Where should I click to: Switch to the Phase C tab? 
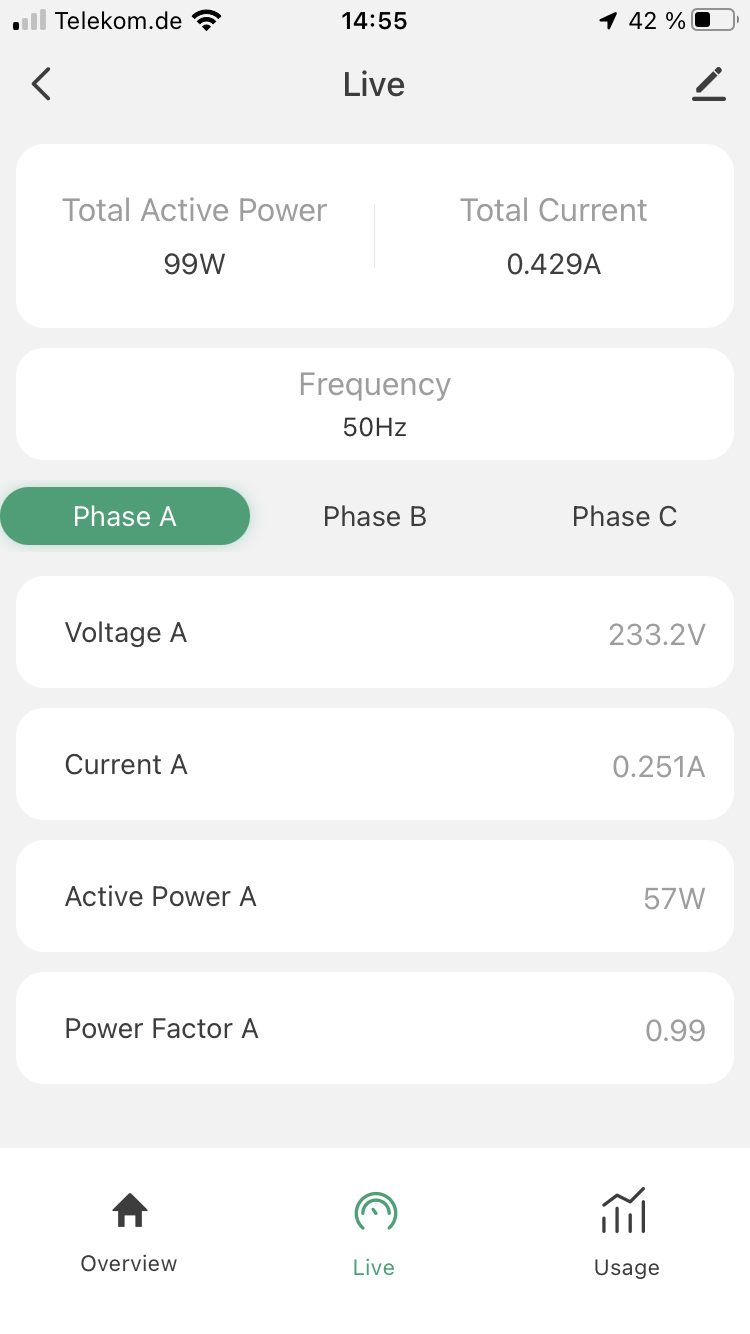pos(624,516)
